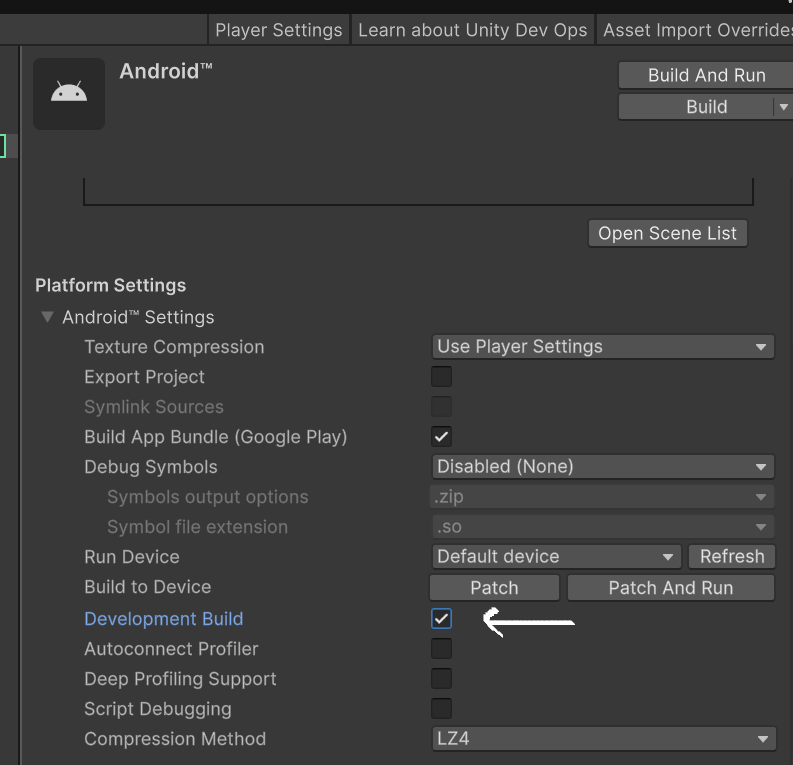
Task: Click the Development Build label
Action: coord(163,619)
